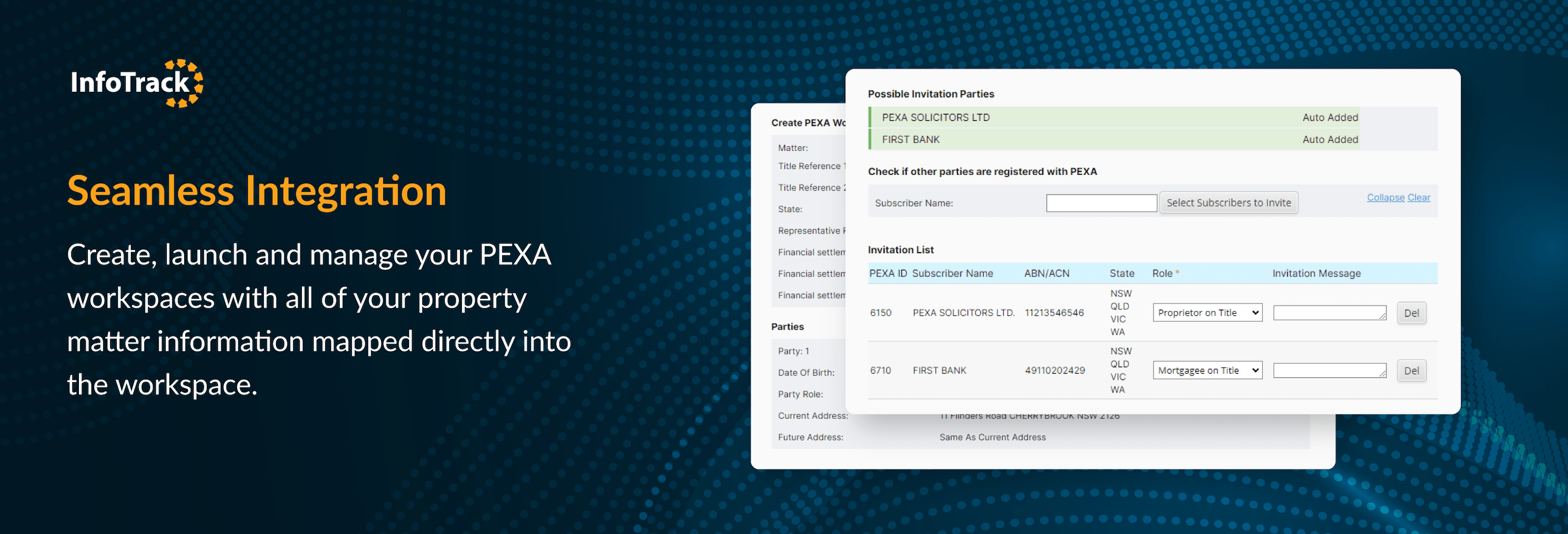Click the Invitation List heading
Image resolution: width=1568 pixels, height=534 pixels.
point(900,250)
